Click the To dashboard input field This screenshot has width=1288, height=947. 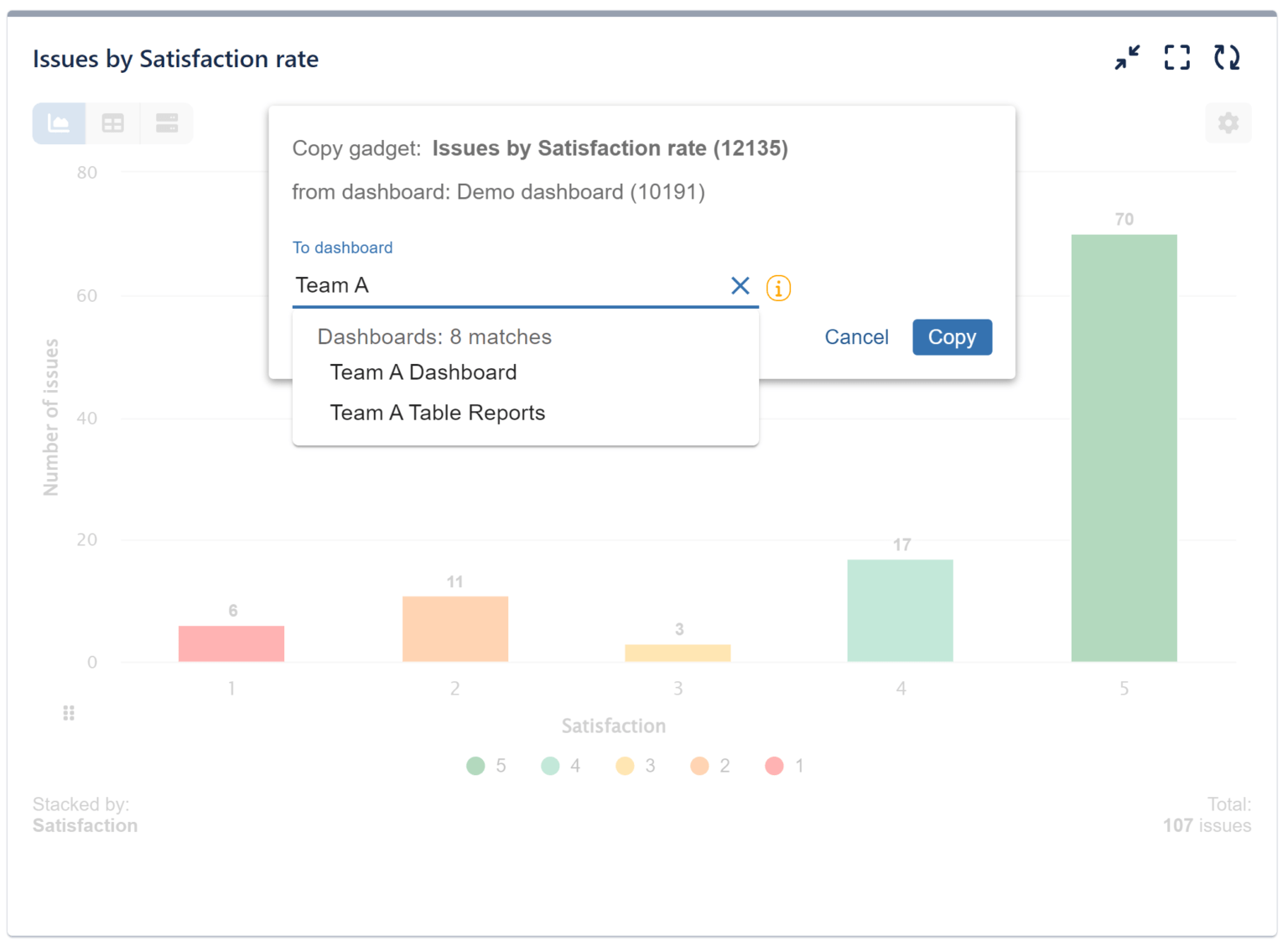[x=507, y=286]
